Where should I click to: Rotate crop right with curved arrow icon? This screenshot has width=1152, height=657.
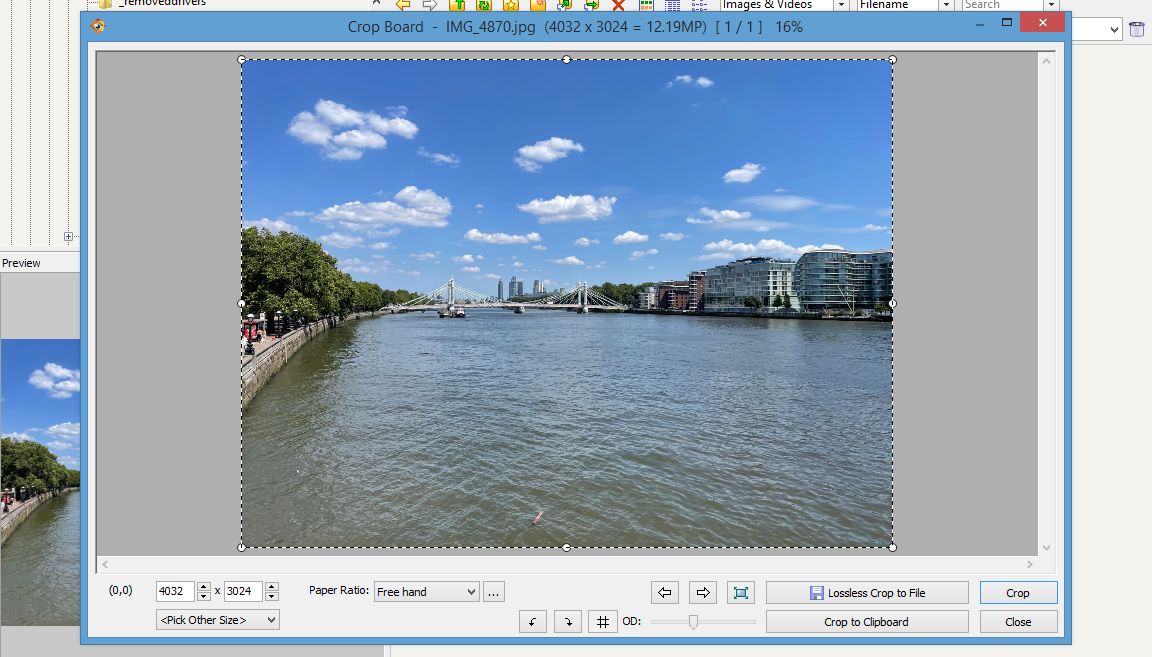[x=568, y=622]
